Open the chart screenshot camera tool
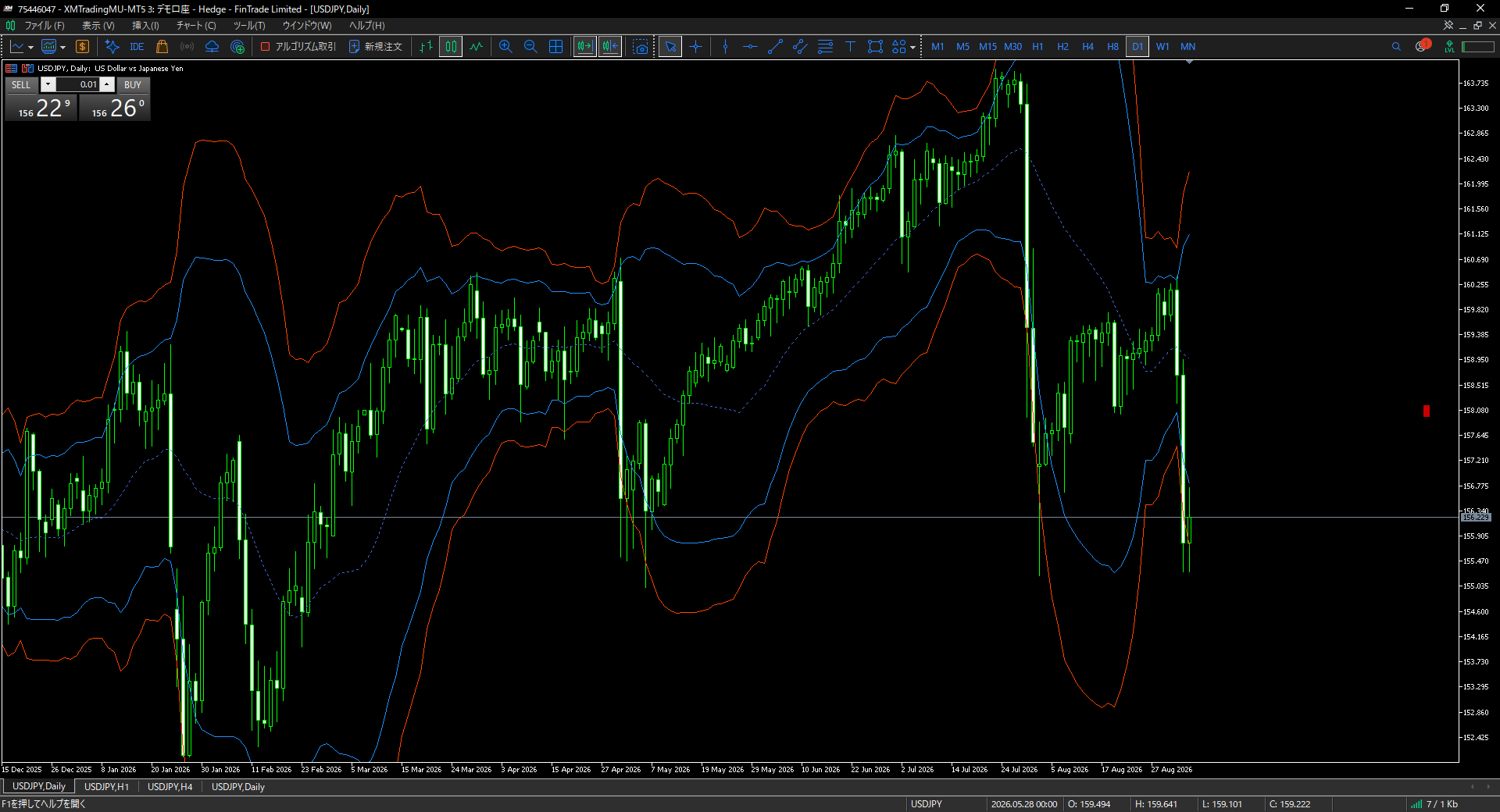Image resolution: width=1500 pixels, height=812 pixels. [641, 47]
